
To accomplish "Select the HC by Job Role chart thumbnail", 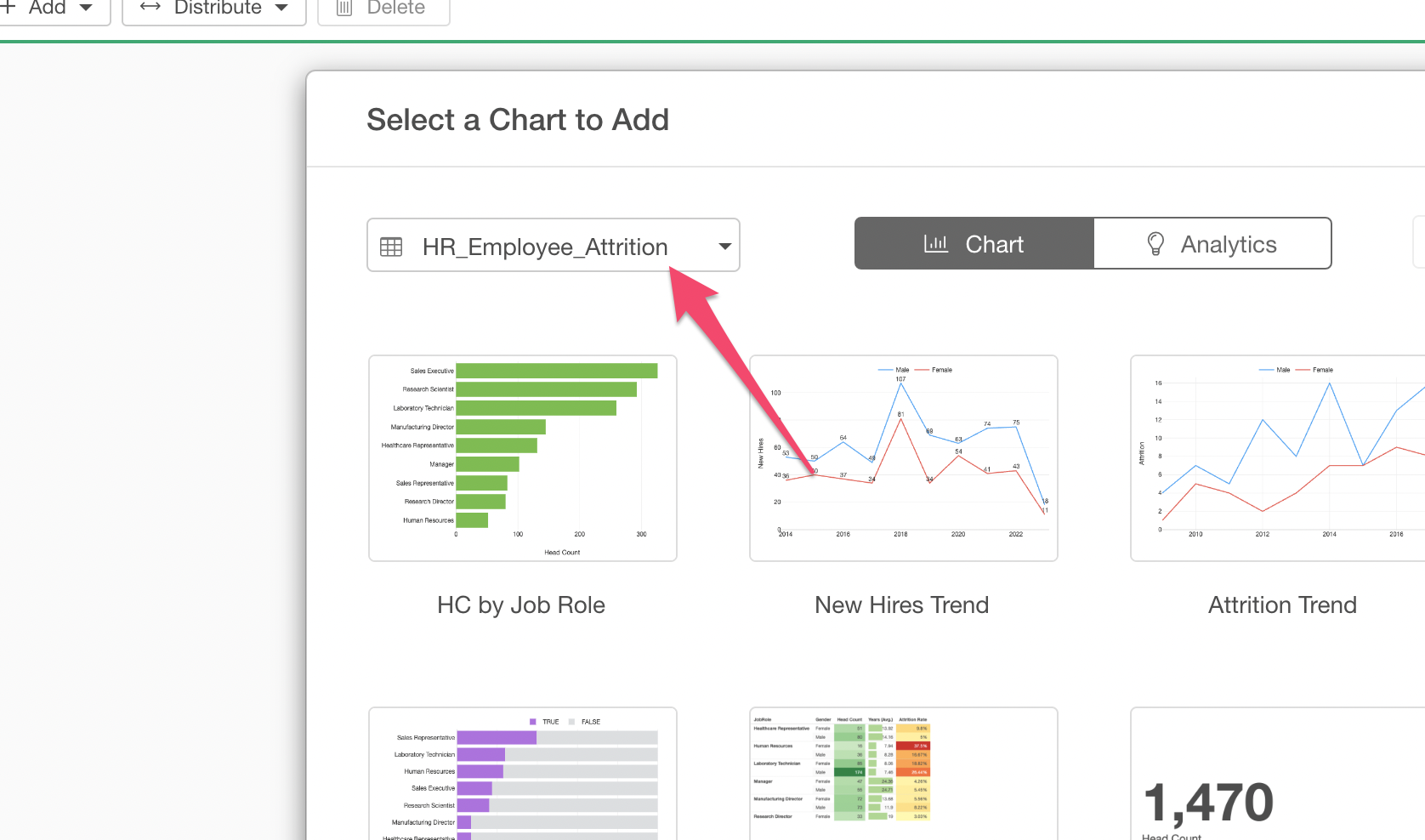I will (x=523, y=458).
